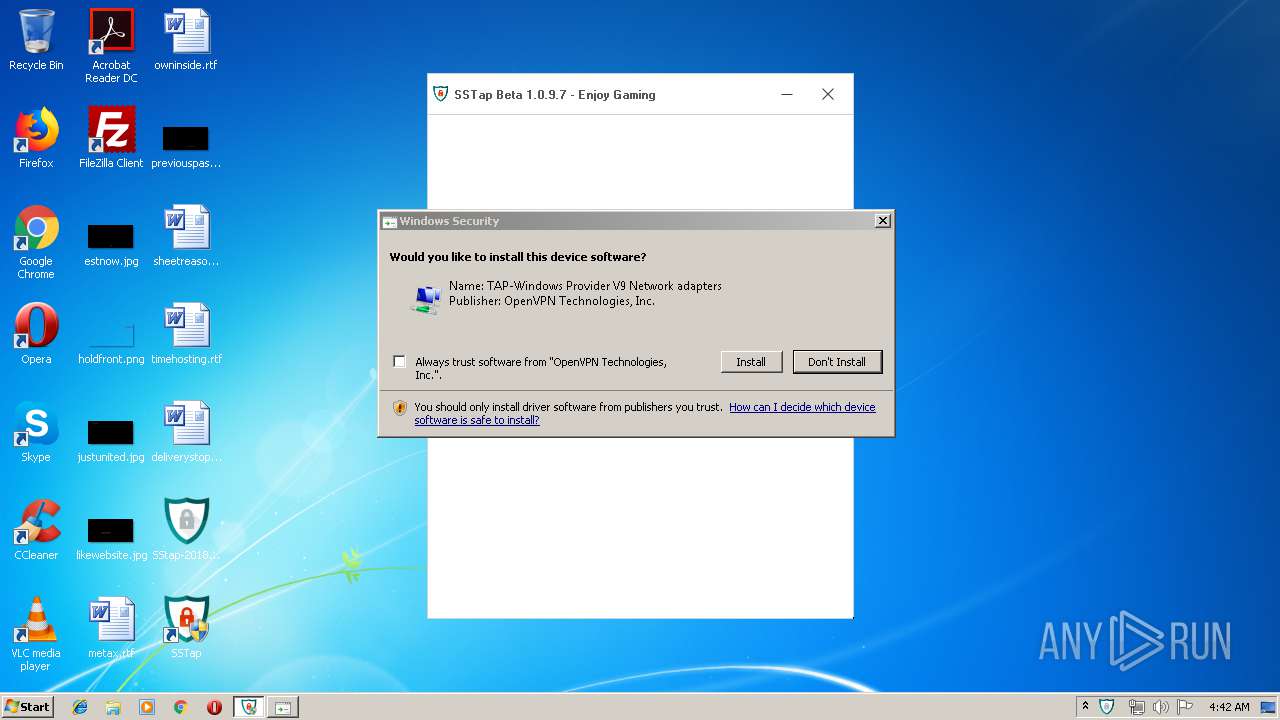Click the TAP-Windows network adapter icon
1280x720 pixels.
[427, 299]
